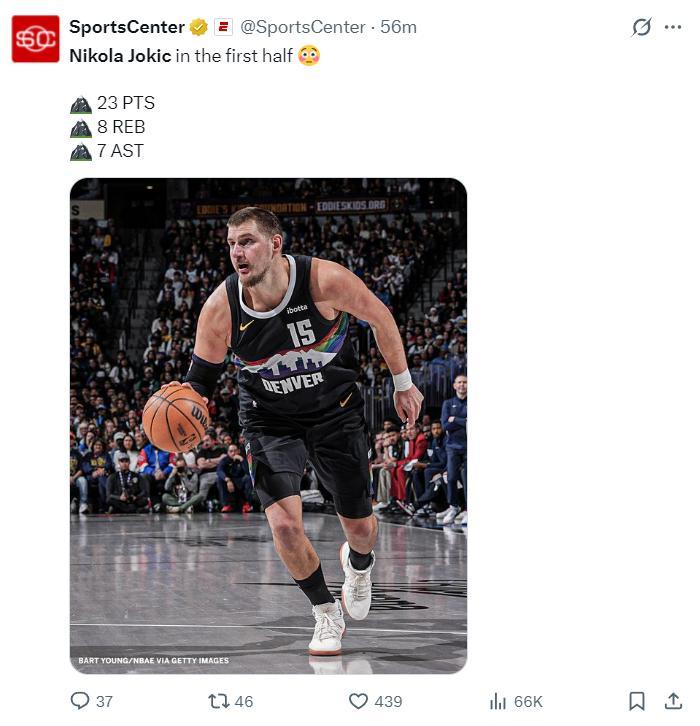Bookmark the Jokic post

click(637, 701)
